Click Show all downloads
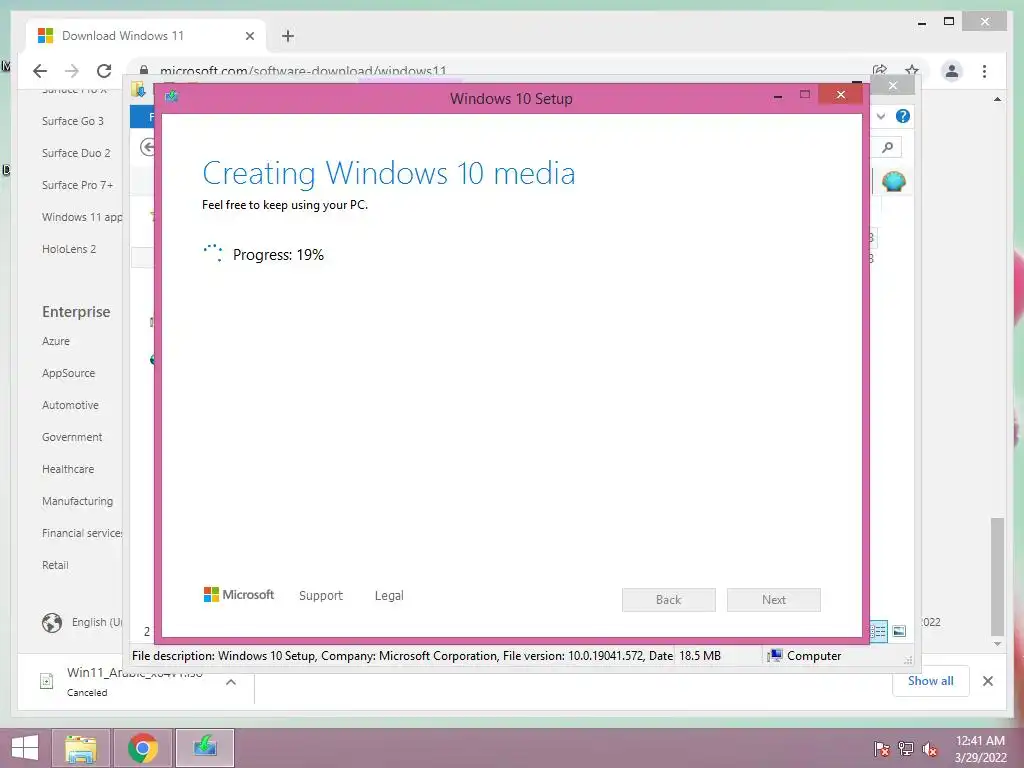1024x768 pixels. pyautogui.click(x=930, y=680)
